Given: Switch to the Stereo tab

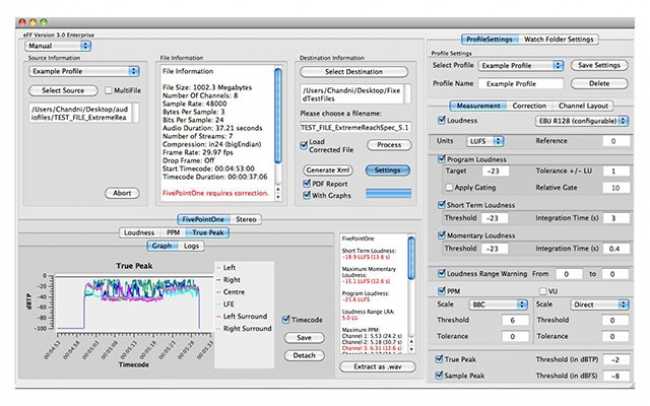Looking at the screenshot, I should (x=246, y=219).
